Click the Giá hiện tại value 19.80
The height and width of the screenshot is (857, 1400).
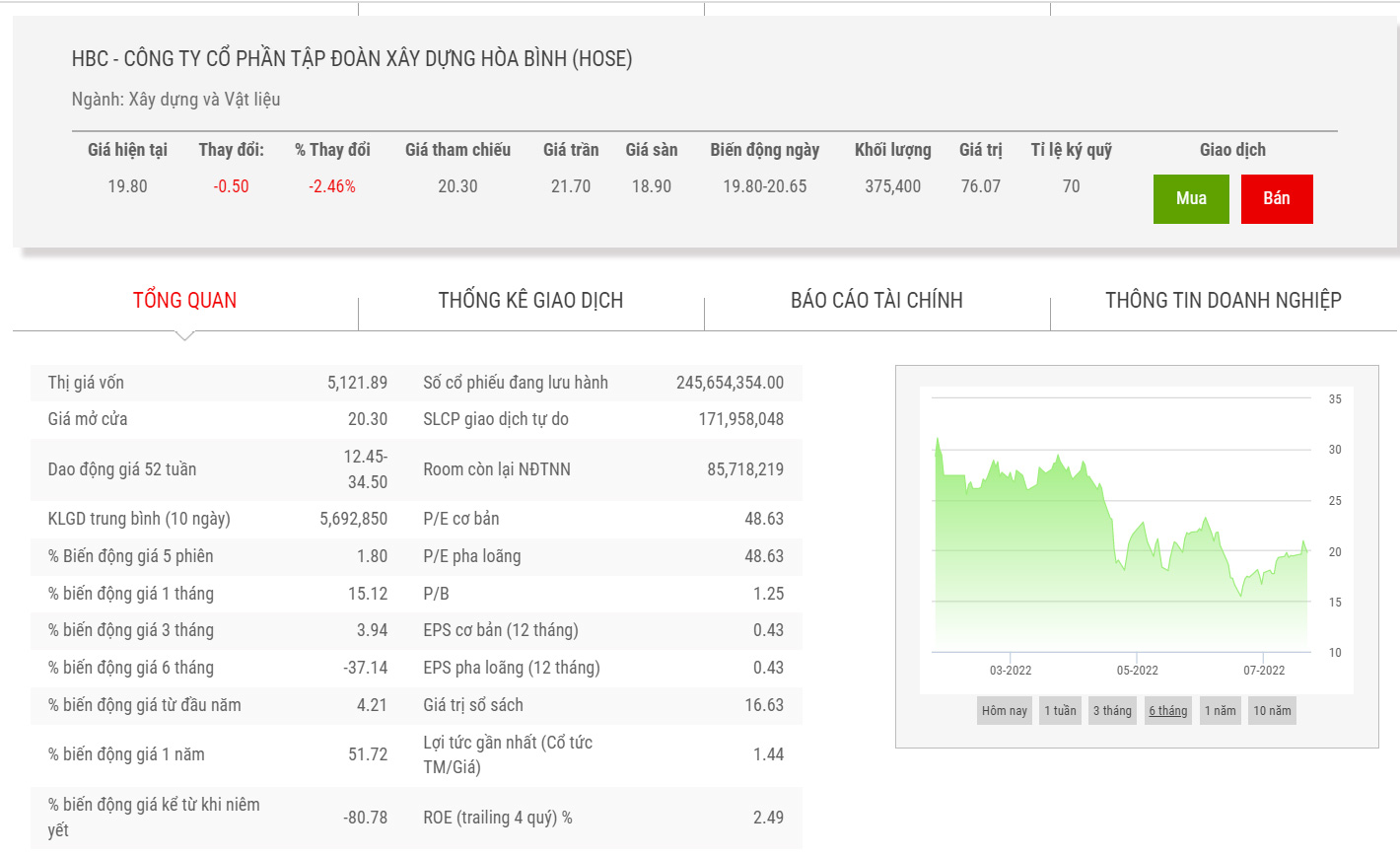[127, 186]
